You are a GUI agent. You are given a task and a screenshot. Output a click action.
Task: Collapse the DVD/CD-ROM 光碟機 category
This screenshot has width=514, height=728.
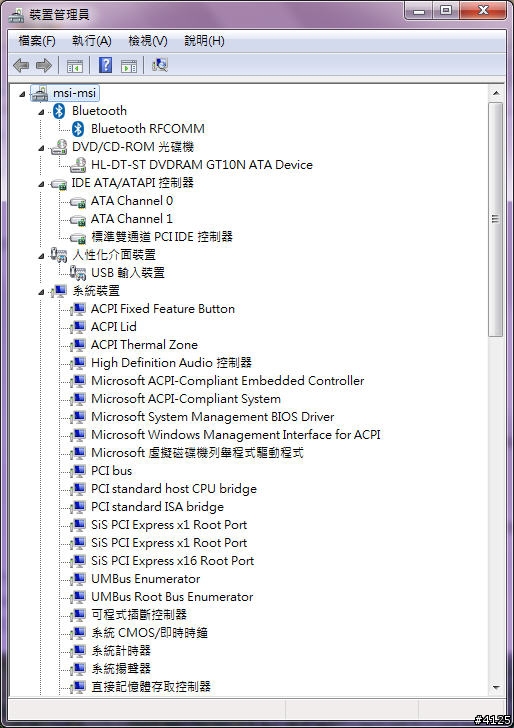41,149
